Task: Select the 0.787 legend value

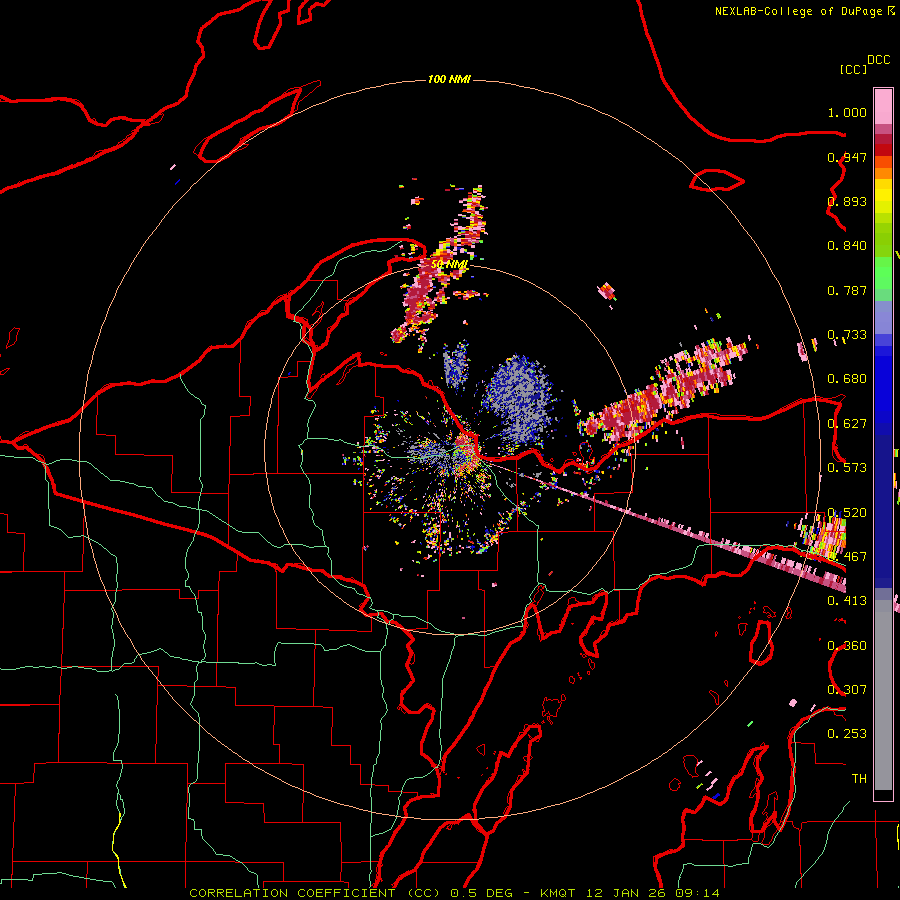Action: [847, 290]
